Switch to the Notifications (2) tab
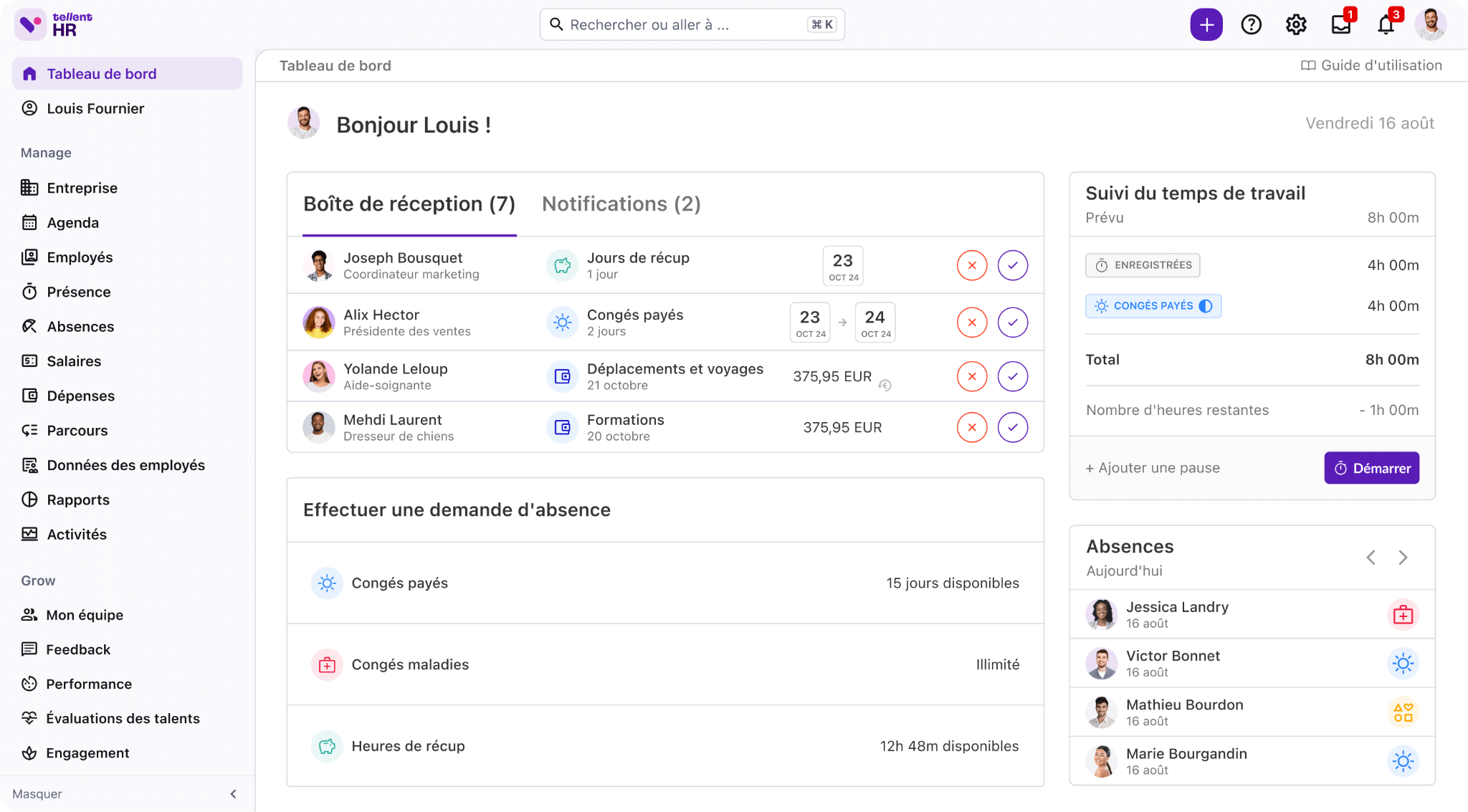The width and height of the screenshot is (1468, 812). point(621,204)
